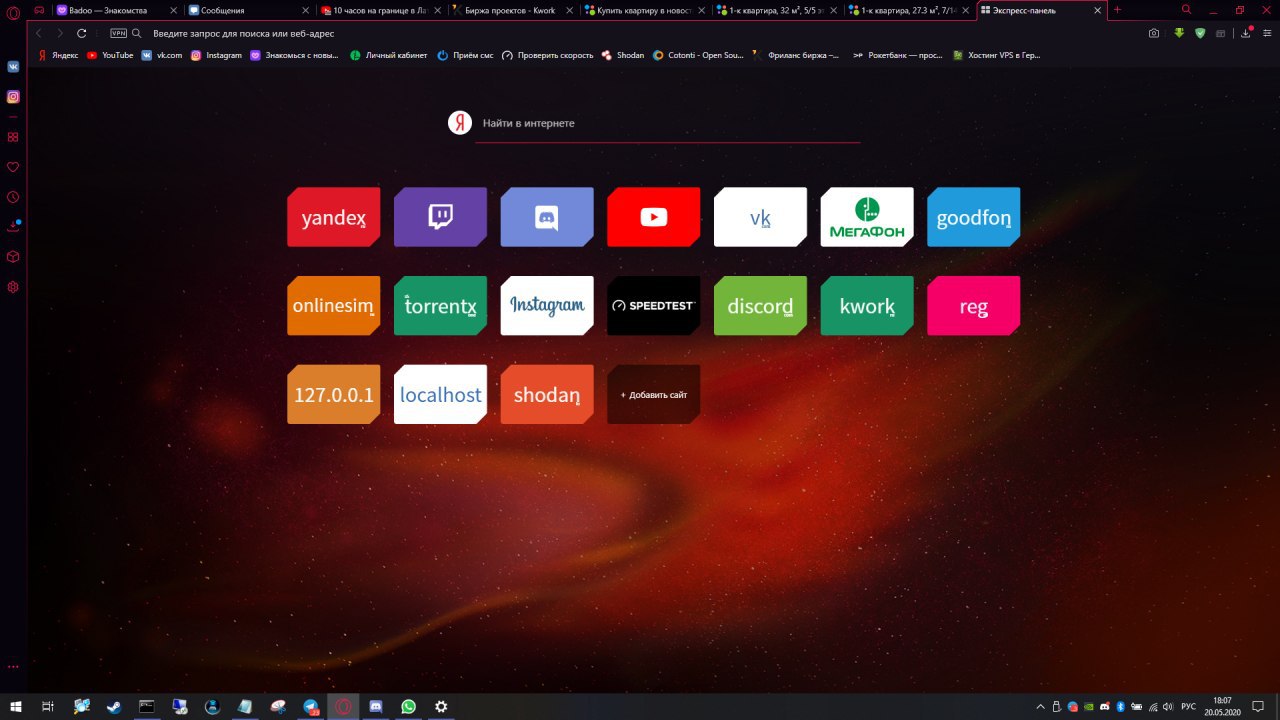The image size is (1280, 720).
Task: Switch to the 1-к квартира, 32 м² tab
Action: point(777,10)
